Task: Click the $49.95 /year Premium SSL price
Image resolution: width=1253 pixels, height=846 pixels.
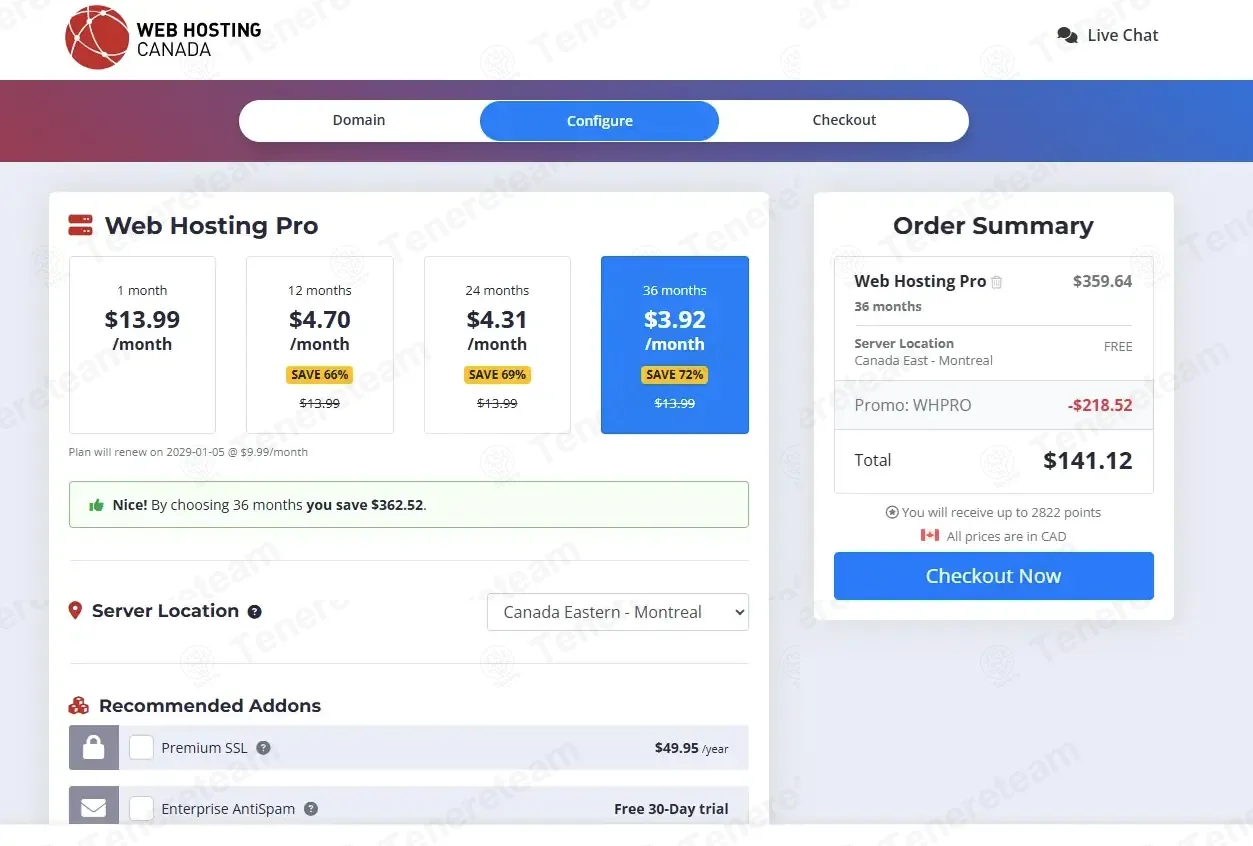Action: click(x=692, y=748)
